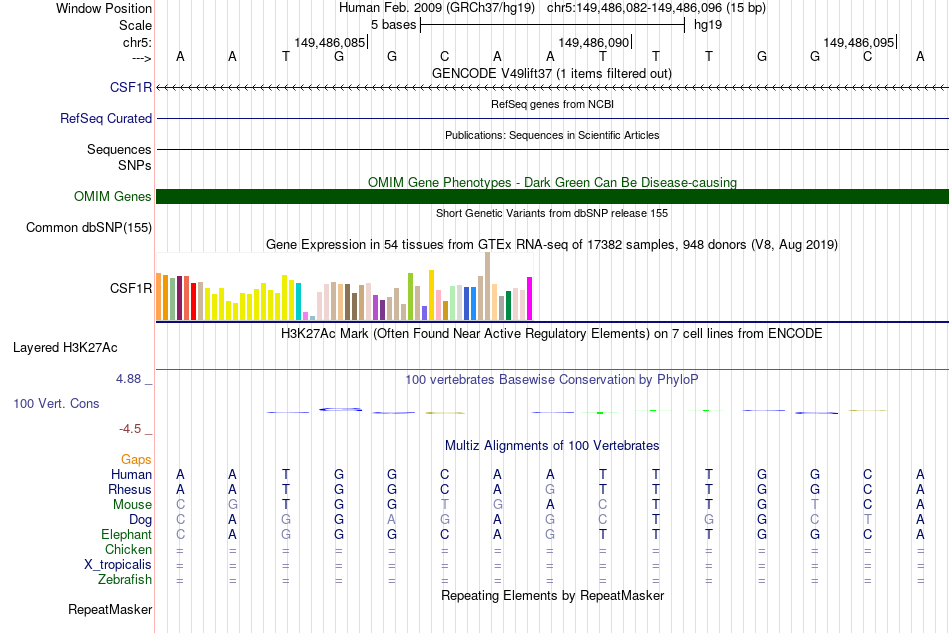Click the Window Position label
This screenshot has width=950, height=633.
coord(104,8)
